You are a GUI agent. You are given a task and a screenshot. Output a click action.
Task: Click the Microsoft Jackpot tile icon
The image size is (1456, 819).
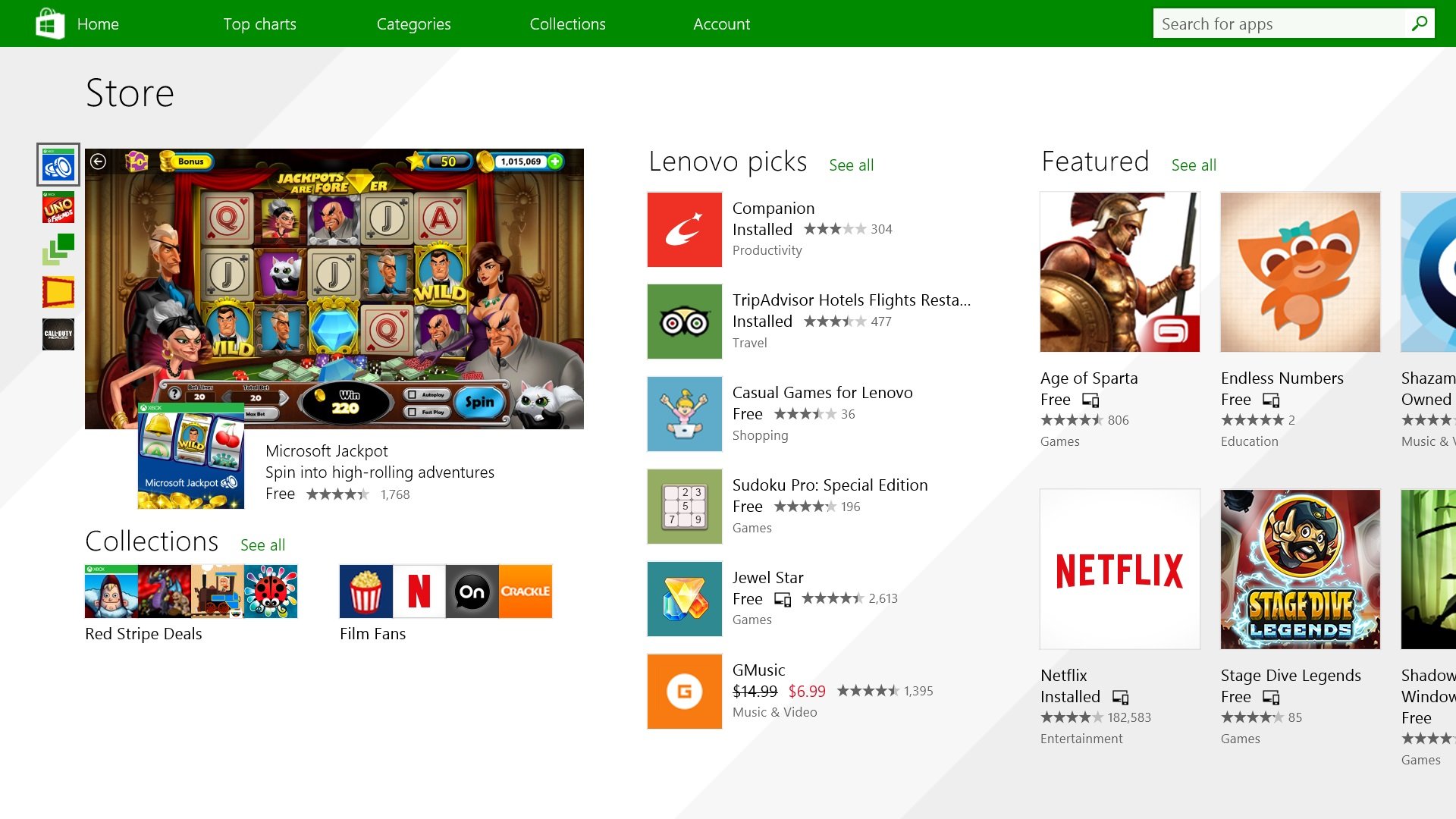click(x=191, y=455)
